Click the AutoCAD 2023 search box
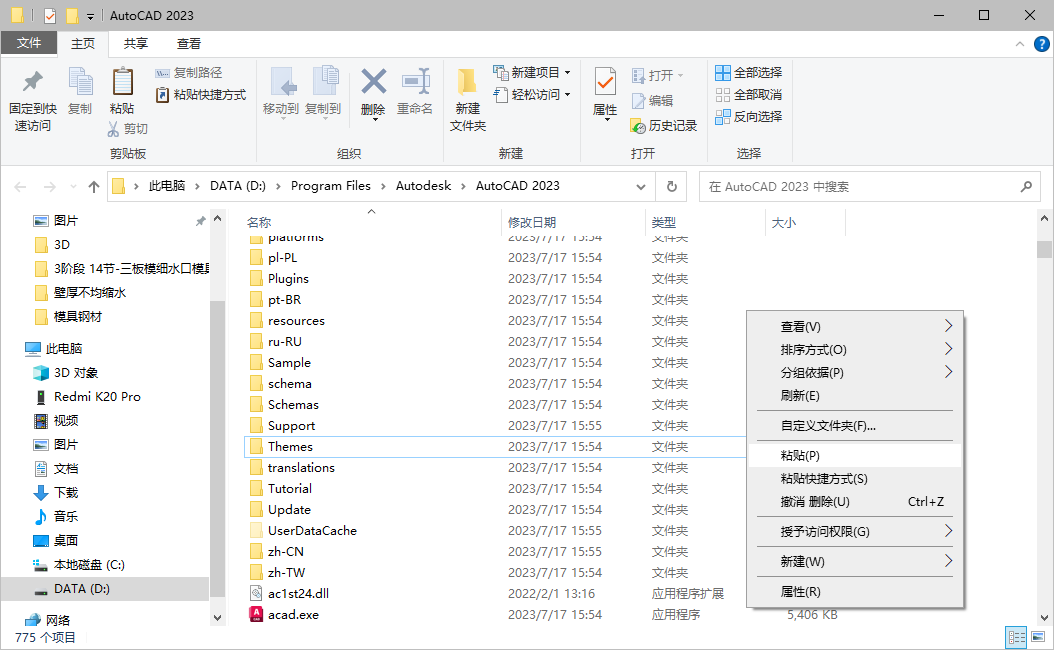The width and height of the screenshot is (1054, 650). pos(868,186)
